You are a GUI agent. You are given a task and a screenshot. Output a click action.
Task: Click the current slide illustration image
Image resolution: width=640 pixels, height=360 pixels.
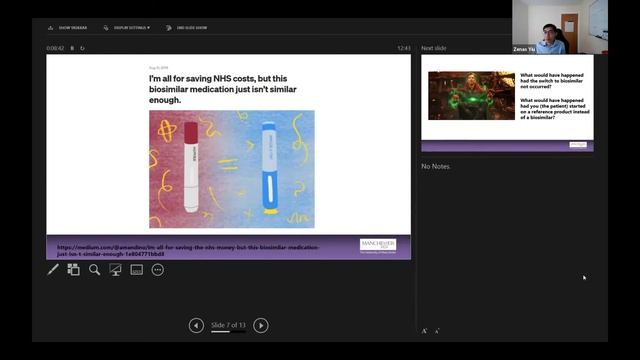pos(232,169)
